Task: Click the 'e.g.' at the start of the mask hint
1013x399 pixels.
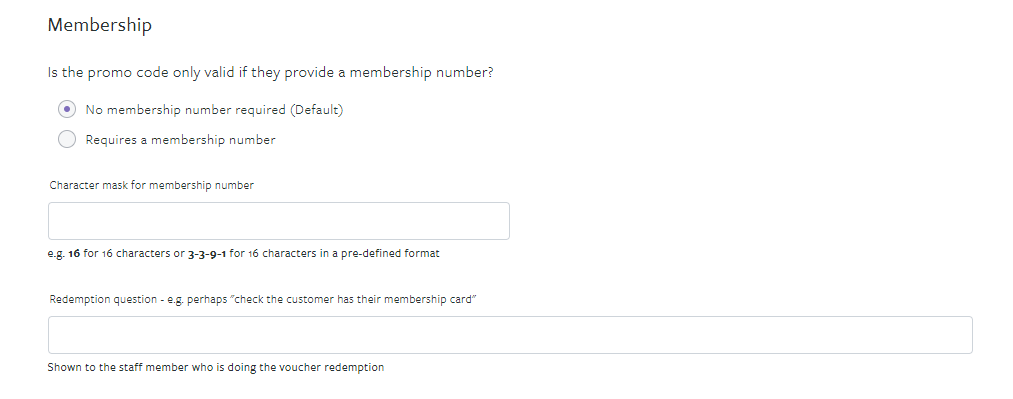Action: (x=56, y=254)
